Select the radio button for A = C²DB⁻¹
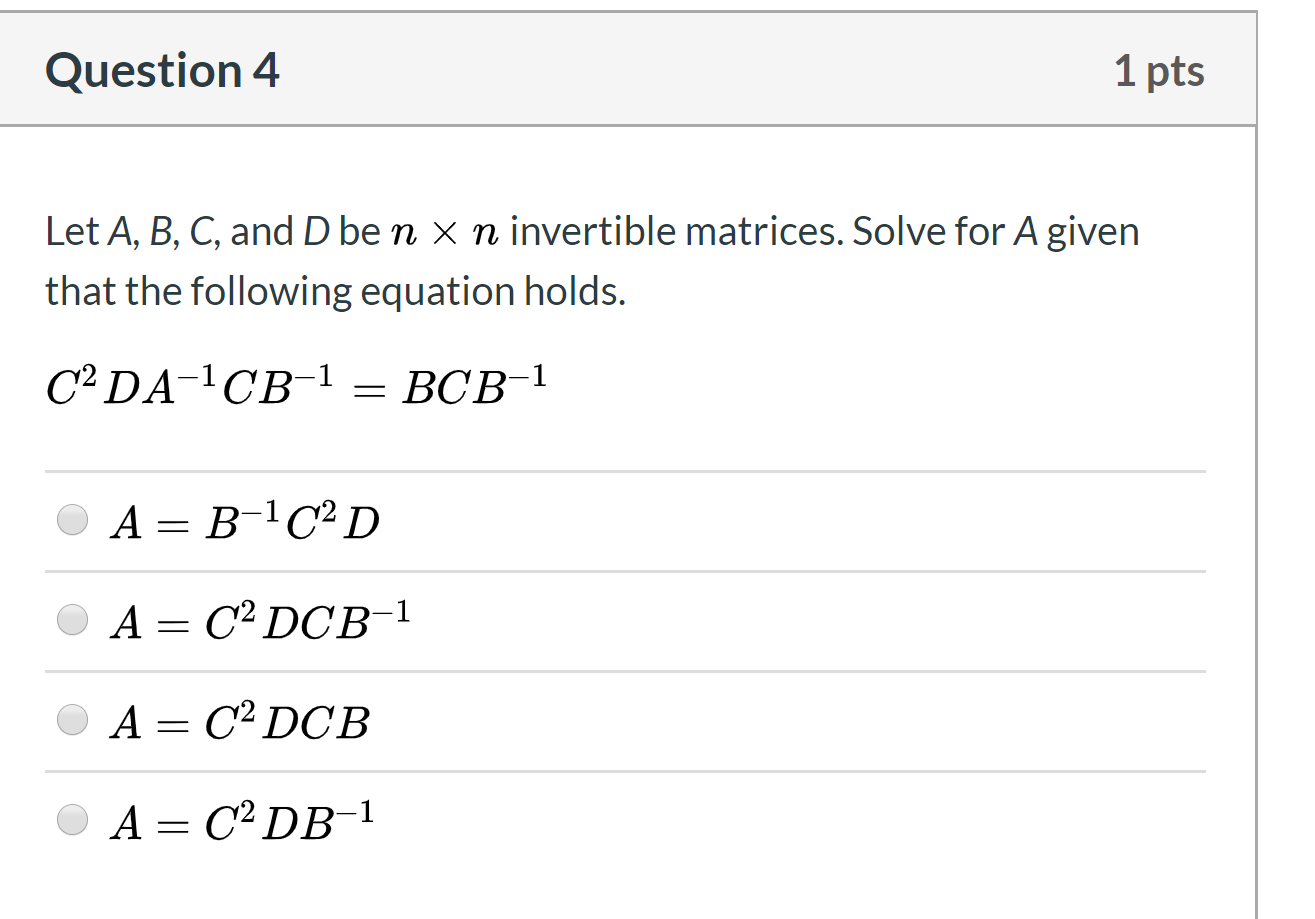Viewport: 1315px width, 919px height. click(x=71, y=820)
